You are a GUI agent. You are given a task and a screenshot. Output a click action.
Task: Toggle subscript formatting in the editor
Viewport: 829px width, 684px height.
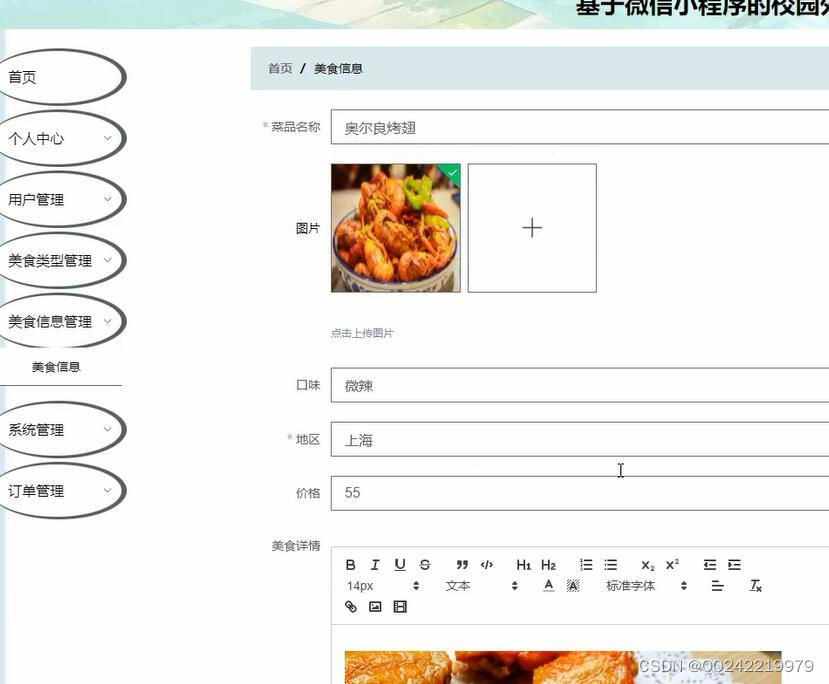(x=646, y=564)
